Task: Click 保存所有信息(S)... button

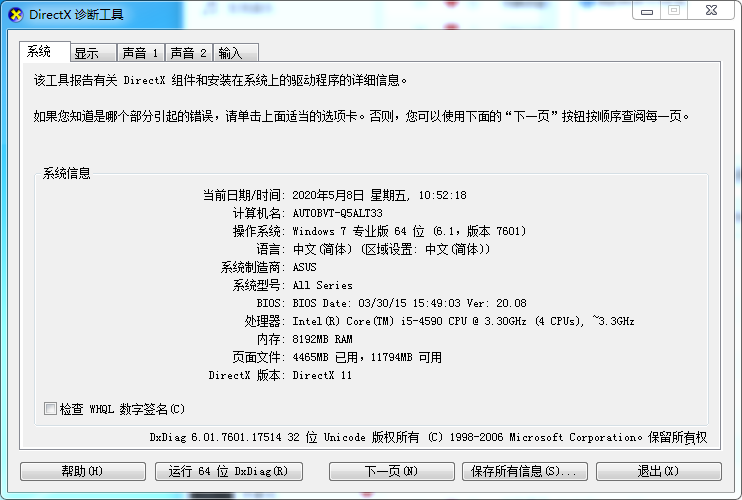Action: tap(525, 471)
